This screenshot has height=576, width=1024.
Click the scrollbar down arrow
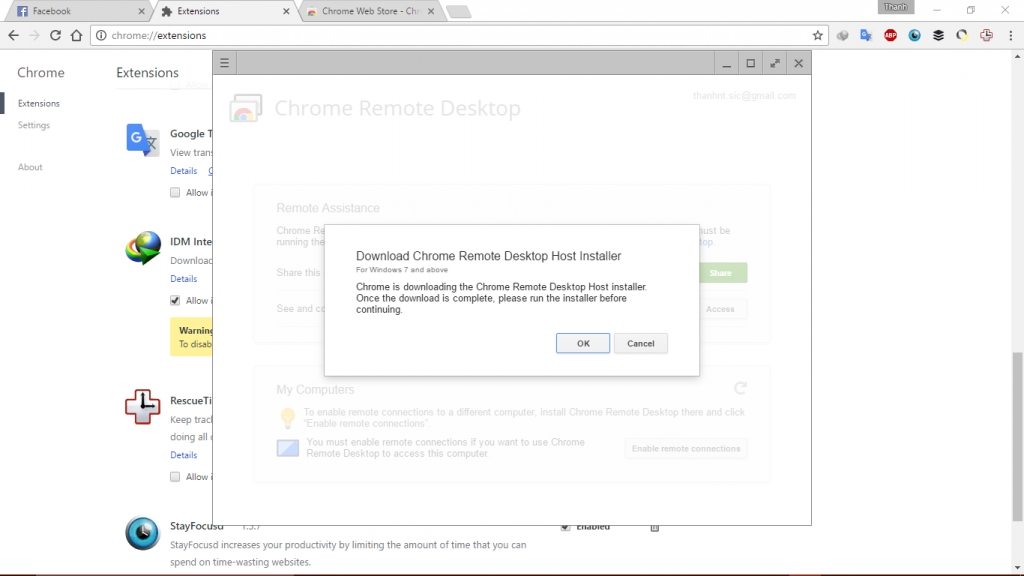coord(1017,569)
